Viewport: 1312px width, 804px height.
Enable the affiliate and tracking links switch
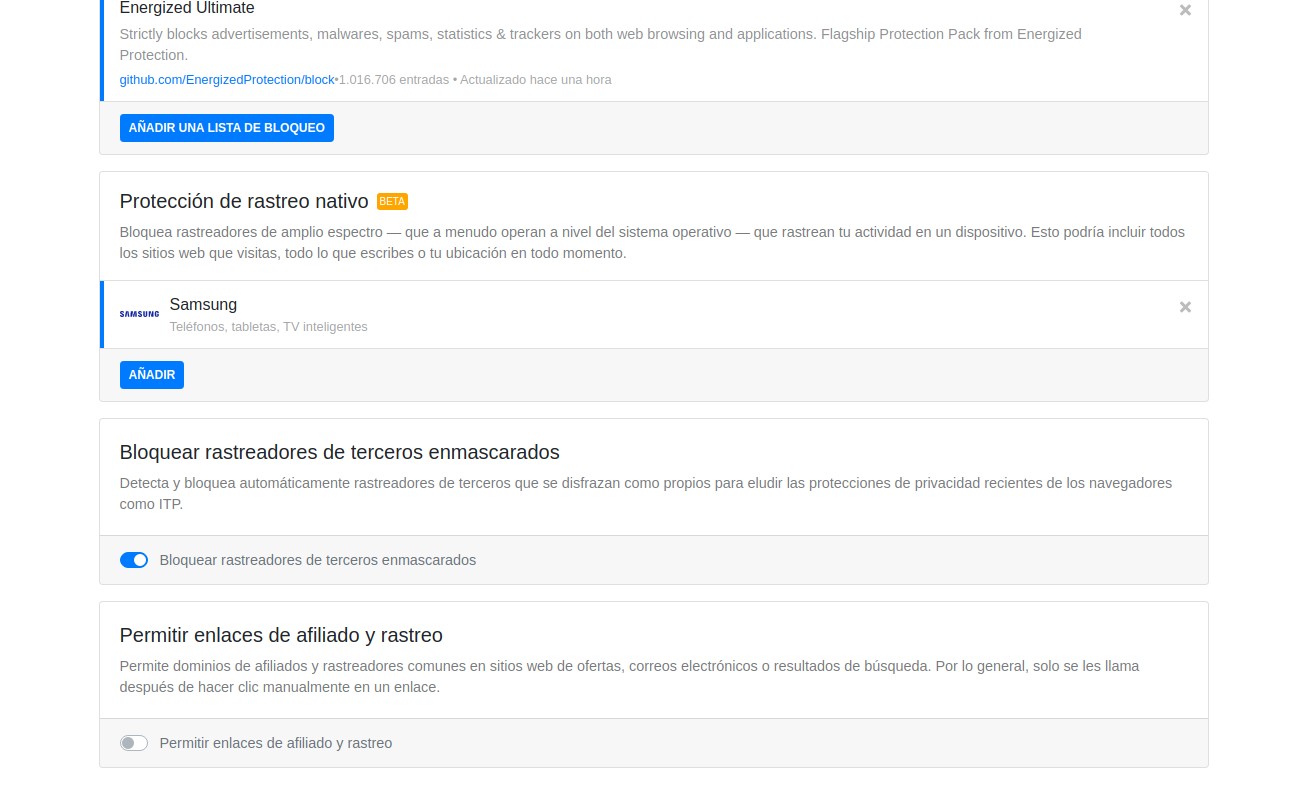[x=134, y=743]
